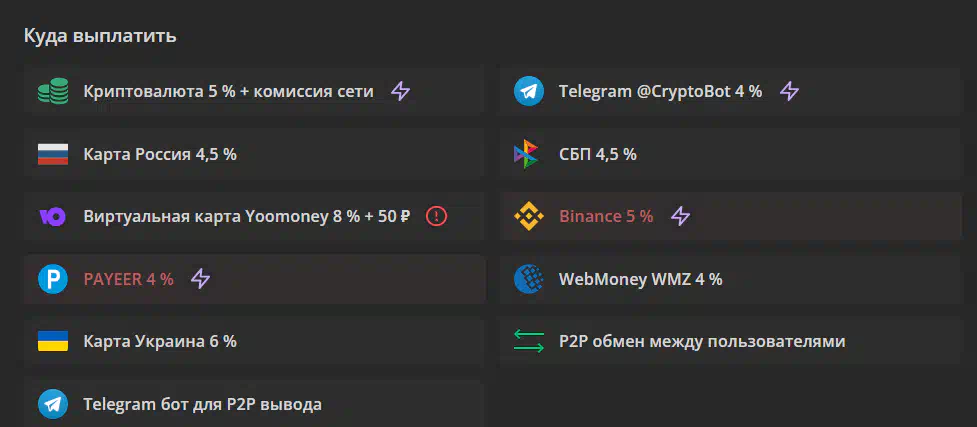
Task: Click the WebMoney globe icon
Action: pos(528,279)
